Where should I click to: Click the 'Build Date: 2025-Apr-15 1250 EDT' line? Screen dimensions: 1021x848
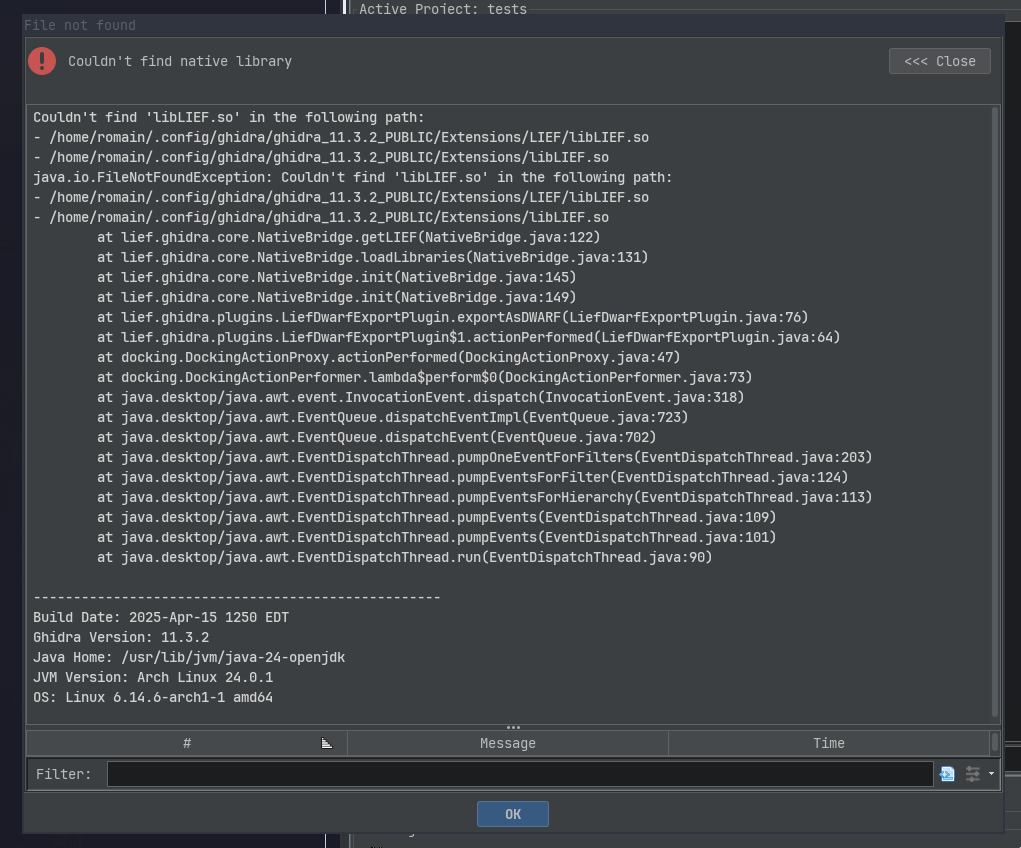pyautogui.click(x=161, y=617)
